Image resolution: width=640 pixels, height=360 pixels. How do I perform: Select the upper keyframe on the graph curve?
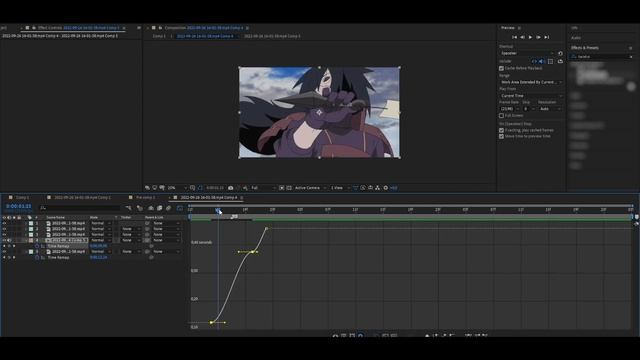[x=267, y=228]
